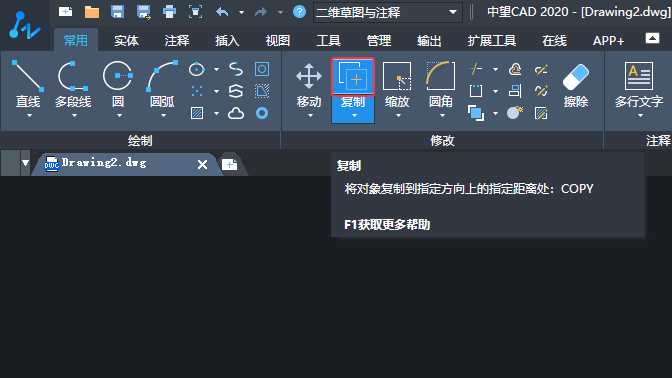Expand the 移动 tool dropdown arrow
Image resolution: width=672 pixels, height=378 pixels.
point(310,116)
